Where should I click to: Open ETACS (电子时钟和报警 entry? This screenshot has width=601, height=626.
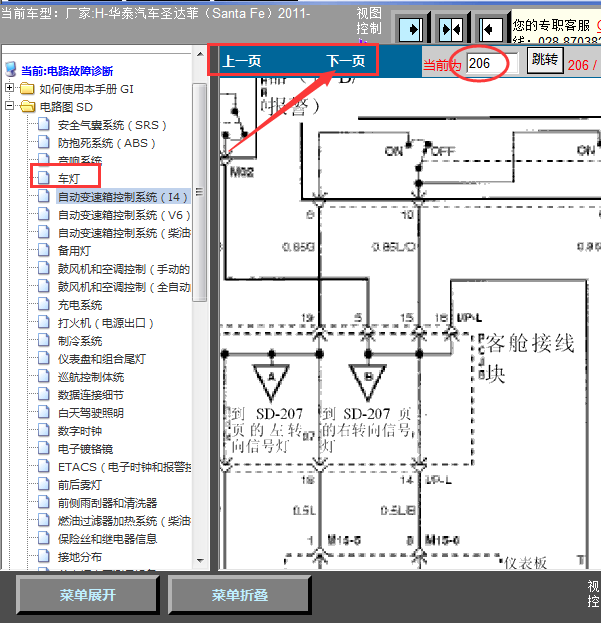pyautogui.click(x=124, y=467)
